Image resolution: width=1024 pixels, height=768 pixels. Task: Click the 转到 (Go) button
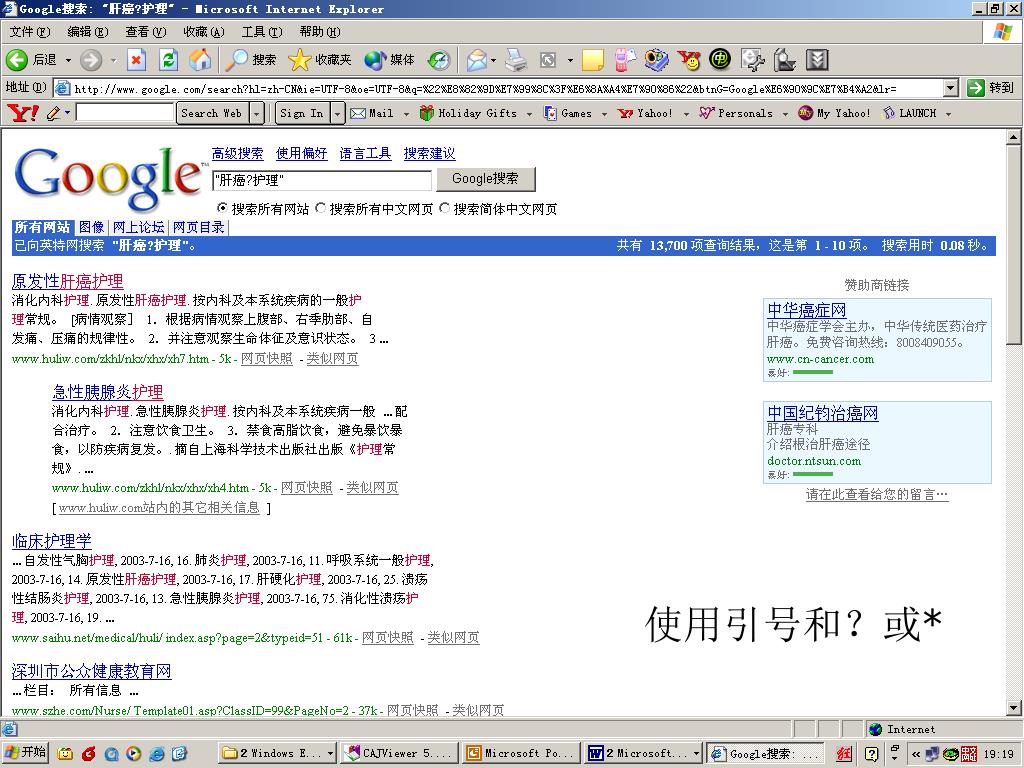click(991, 88)
